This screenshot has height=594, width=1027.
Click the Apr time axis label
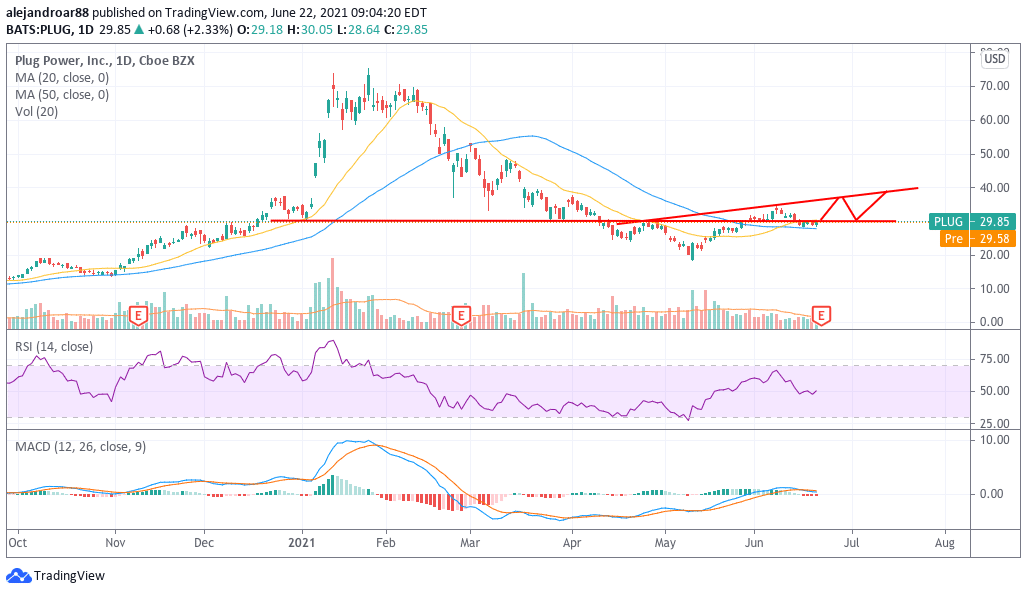coord(572,543)
